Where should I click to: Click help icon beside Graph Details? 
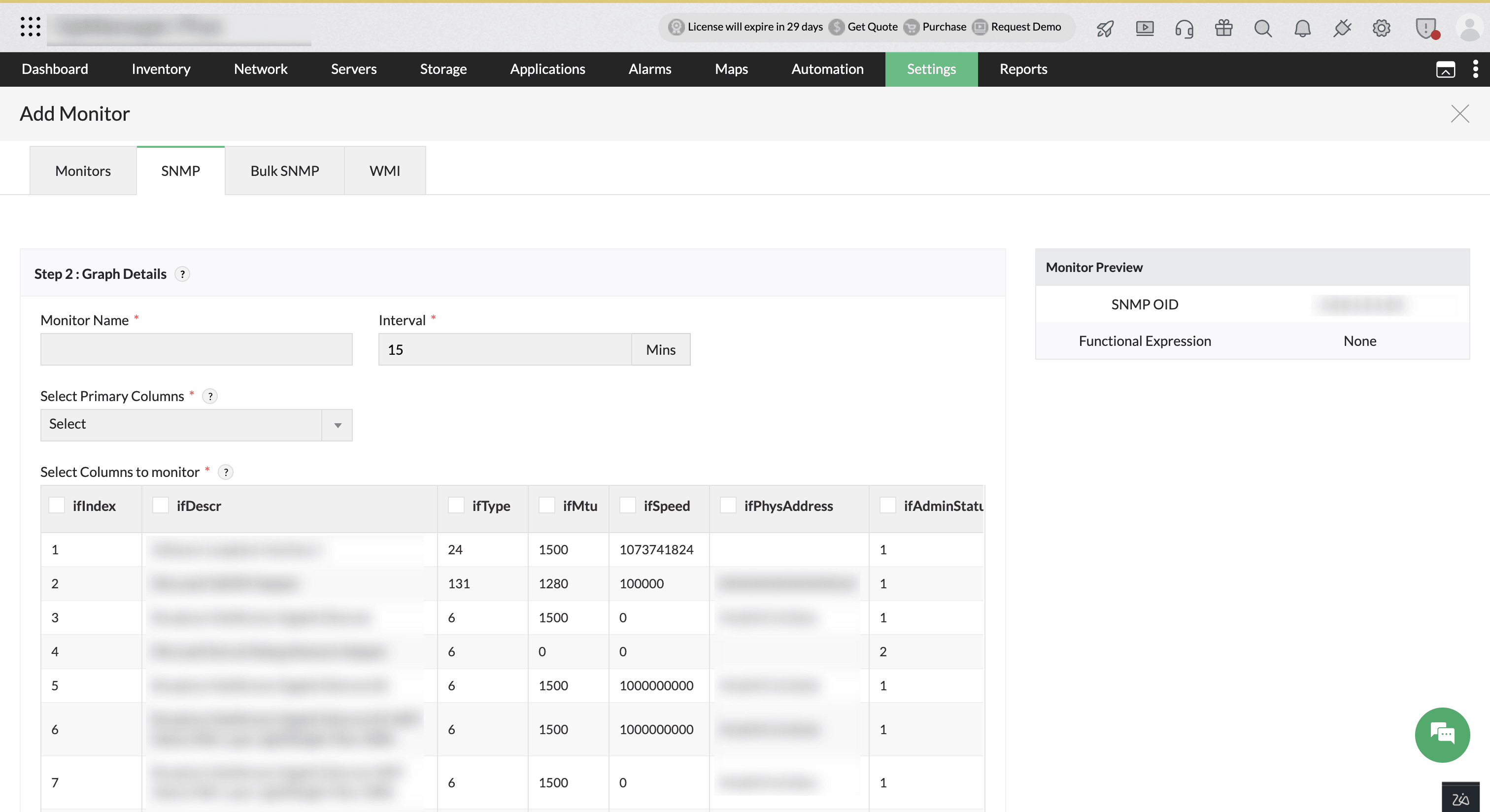182,274
